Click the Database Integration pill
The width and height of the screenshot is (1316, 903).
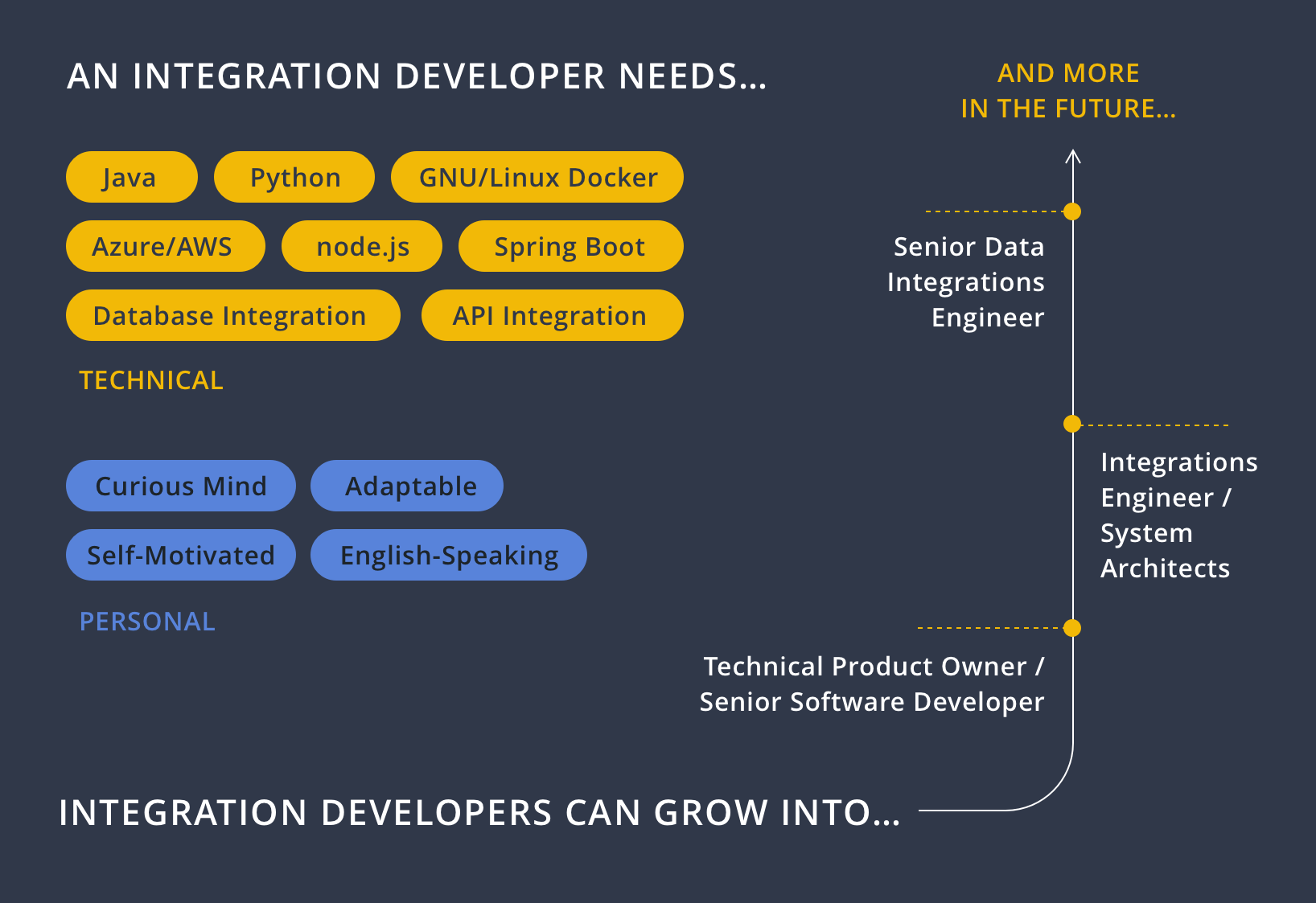pyautogui.click(x=233, y=315)
